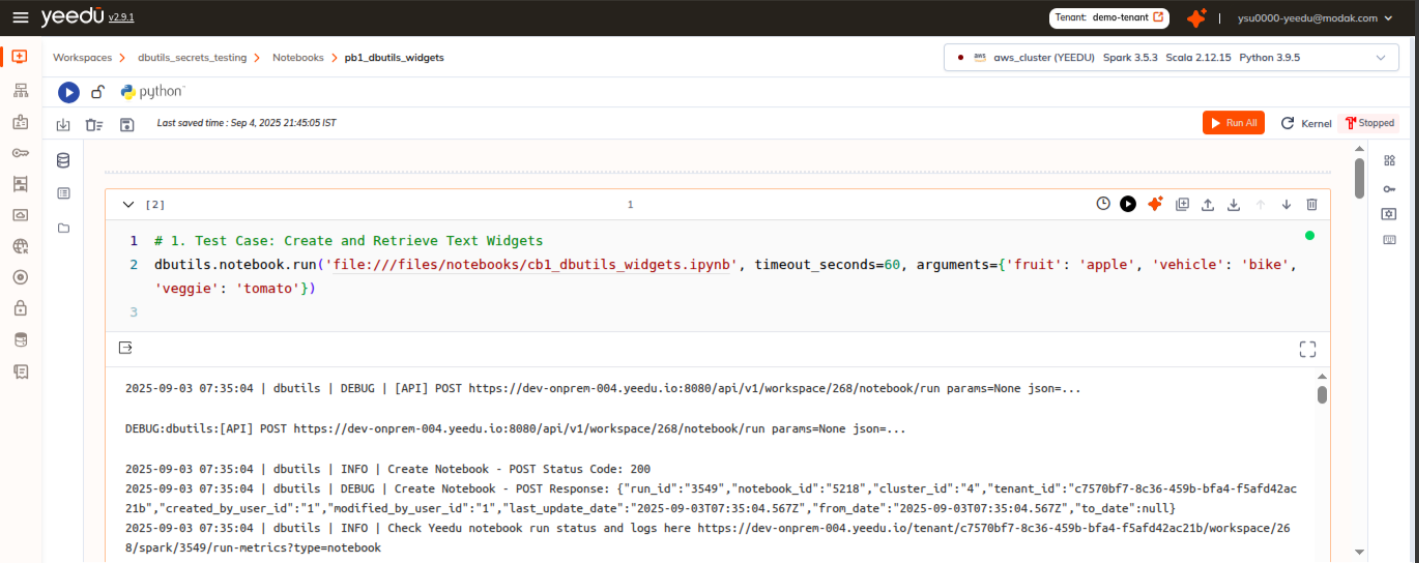Move the cell down with the arrow
1419x563 pixels.
pos(1286,204)
